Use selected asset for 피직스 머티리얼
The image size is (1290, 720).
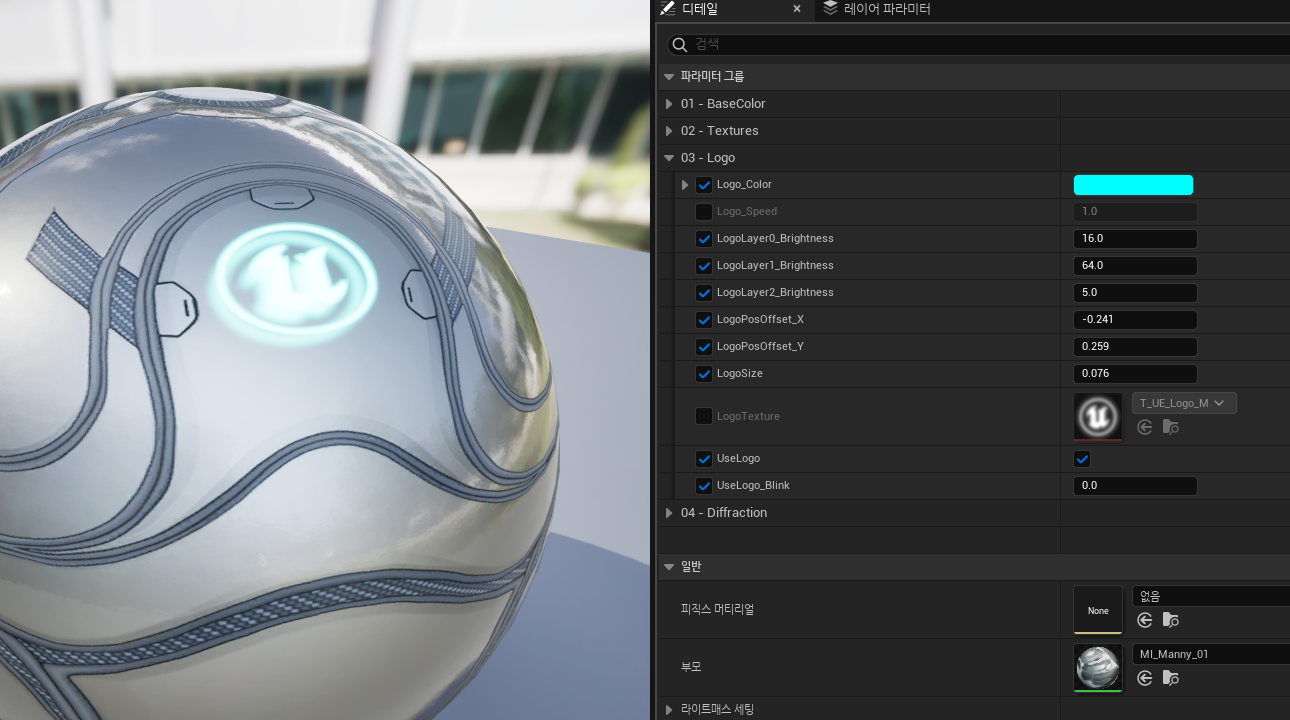1145,620
